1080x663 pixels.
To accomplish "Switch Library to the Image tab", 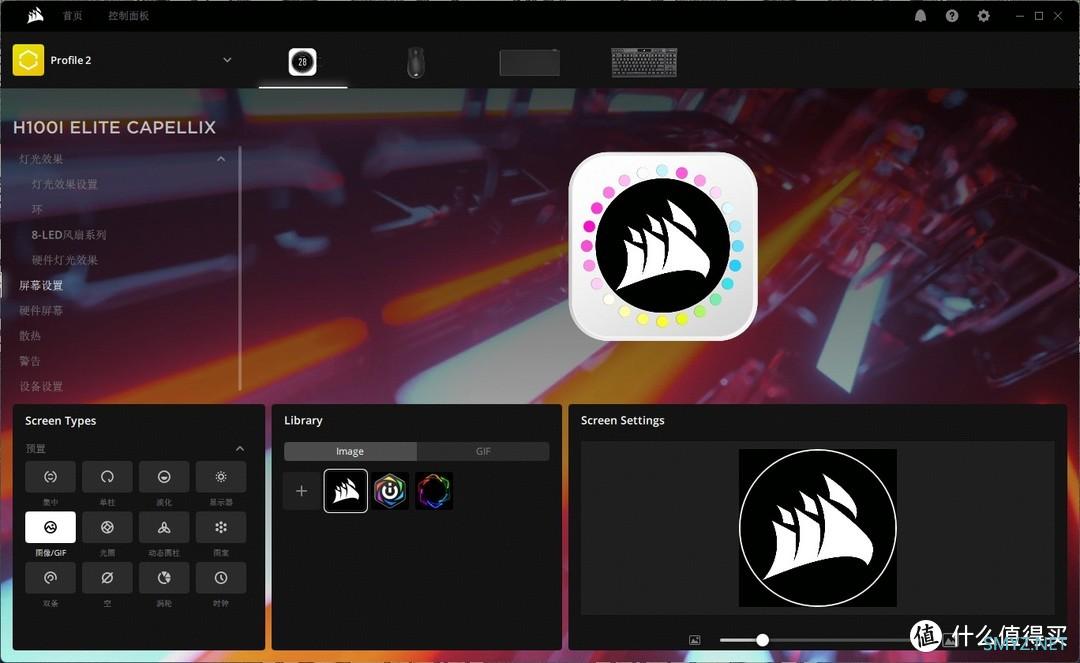I will point(350,451).
